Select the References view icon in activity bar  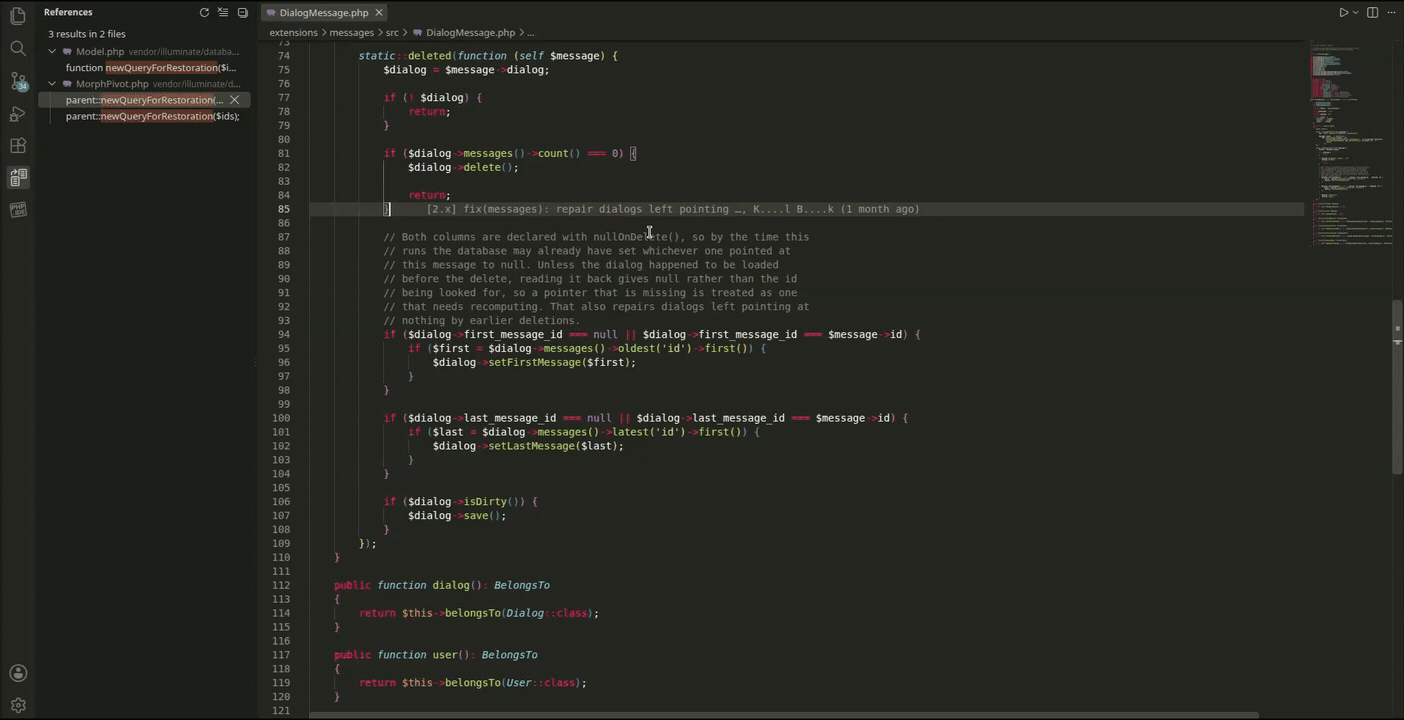click(x=17, y=177)
